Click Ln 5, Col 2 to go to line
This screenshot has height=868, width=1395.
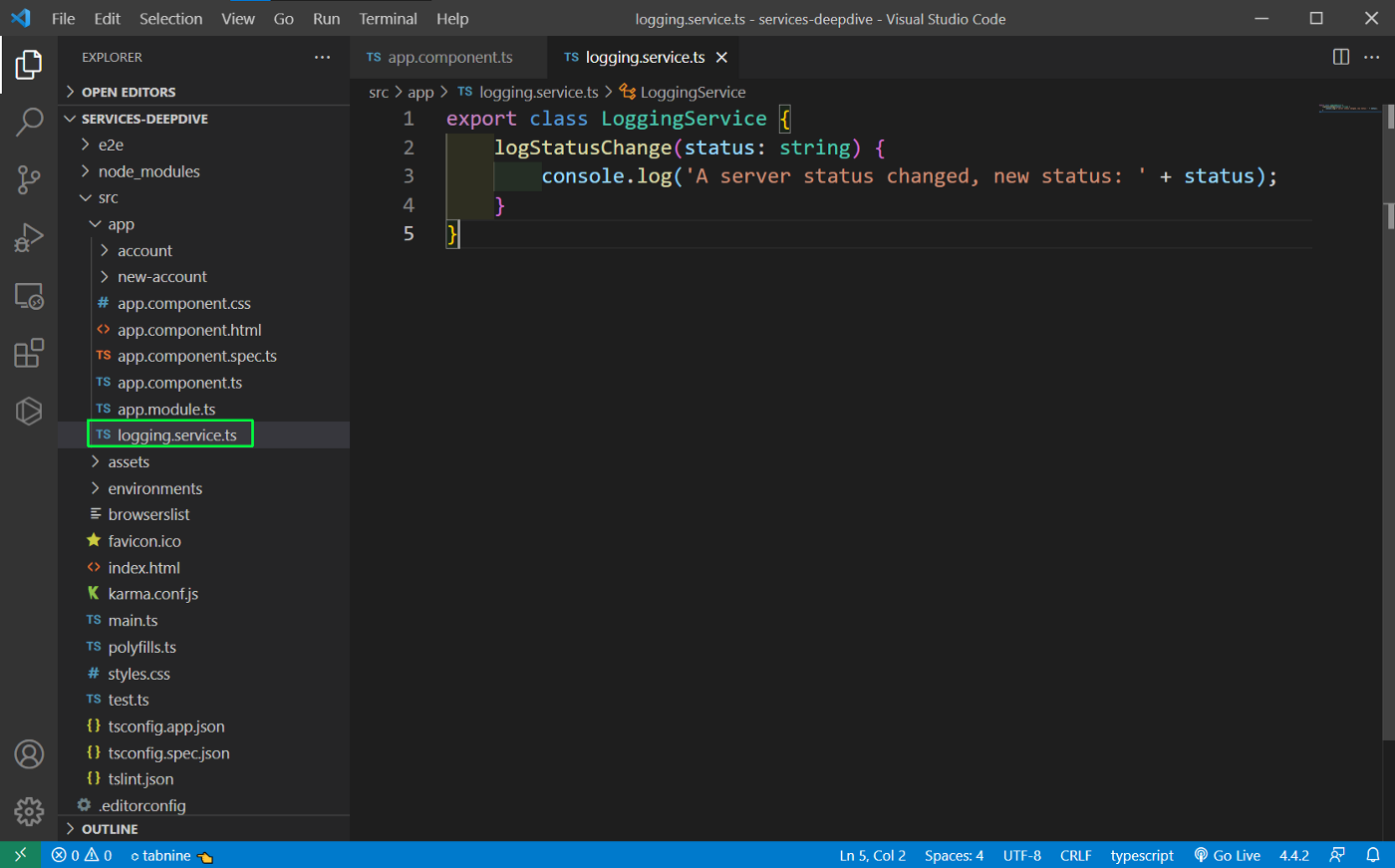(872, 855)
